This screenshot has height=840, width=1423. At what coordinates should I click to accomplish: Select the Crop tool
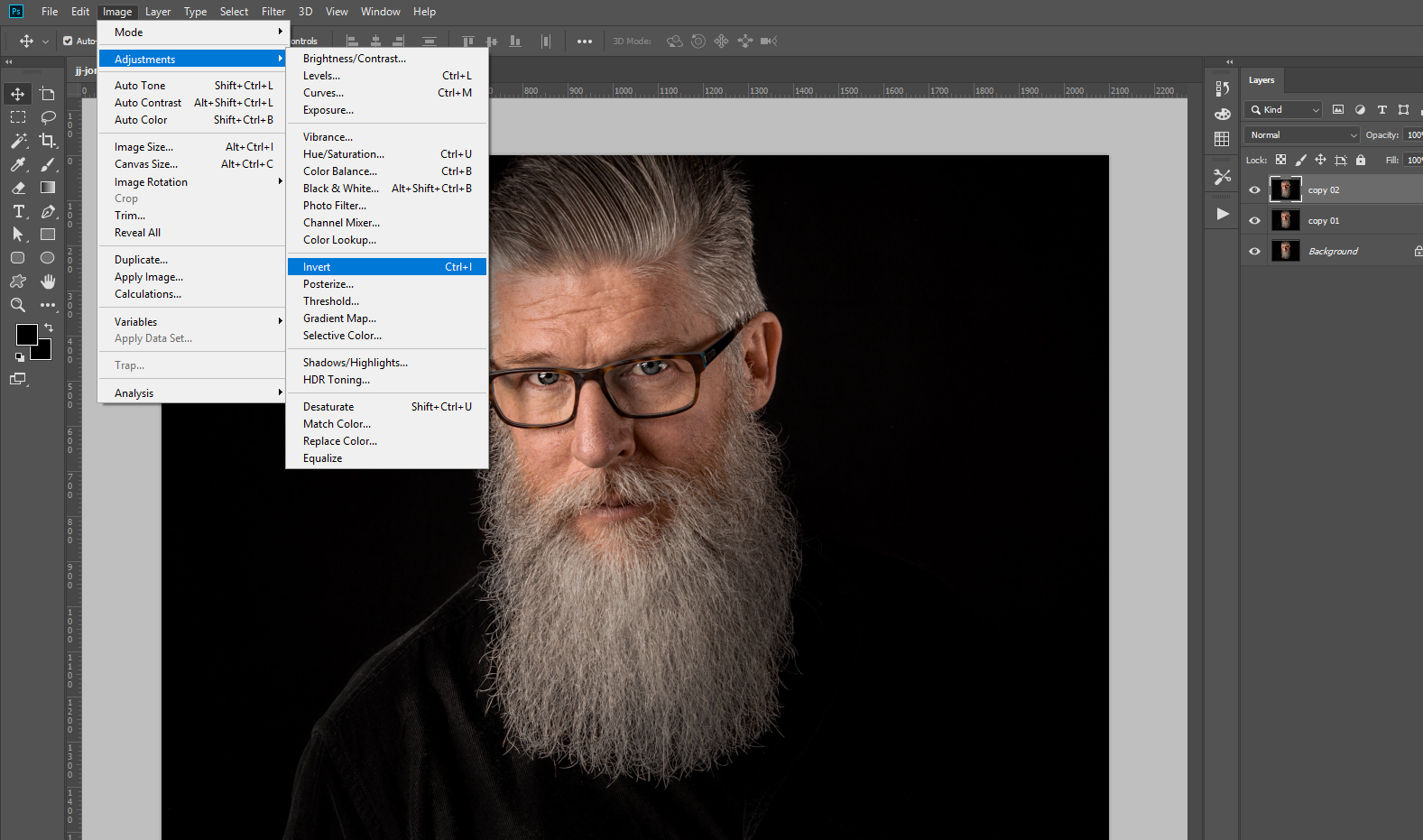tap(48, 141)
